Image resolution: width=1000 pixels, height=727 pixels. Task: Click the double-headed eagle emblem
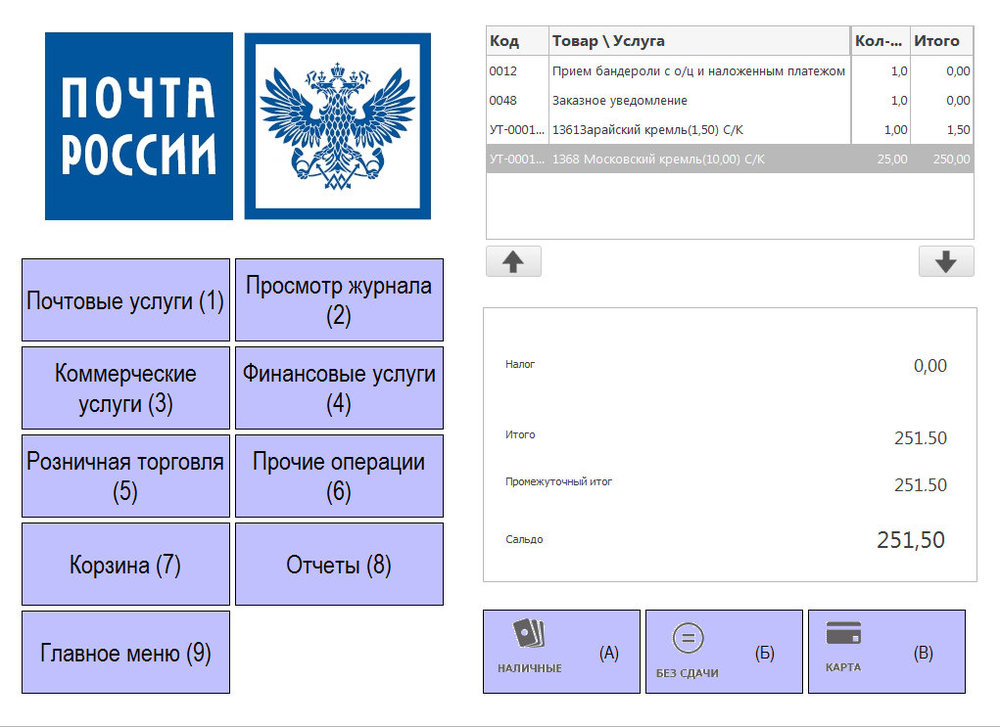pyautogui.click(x=337, y=126)
